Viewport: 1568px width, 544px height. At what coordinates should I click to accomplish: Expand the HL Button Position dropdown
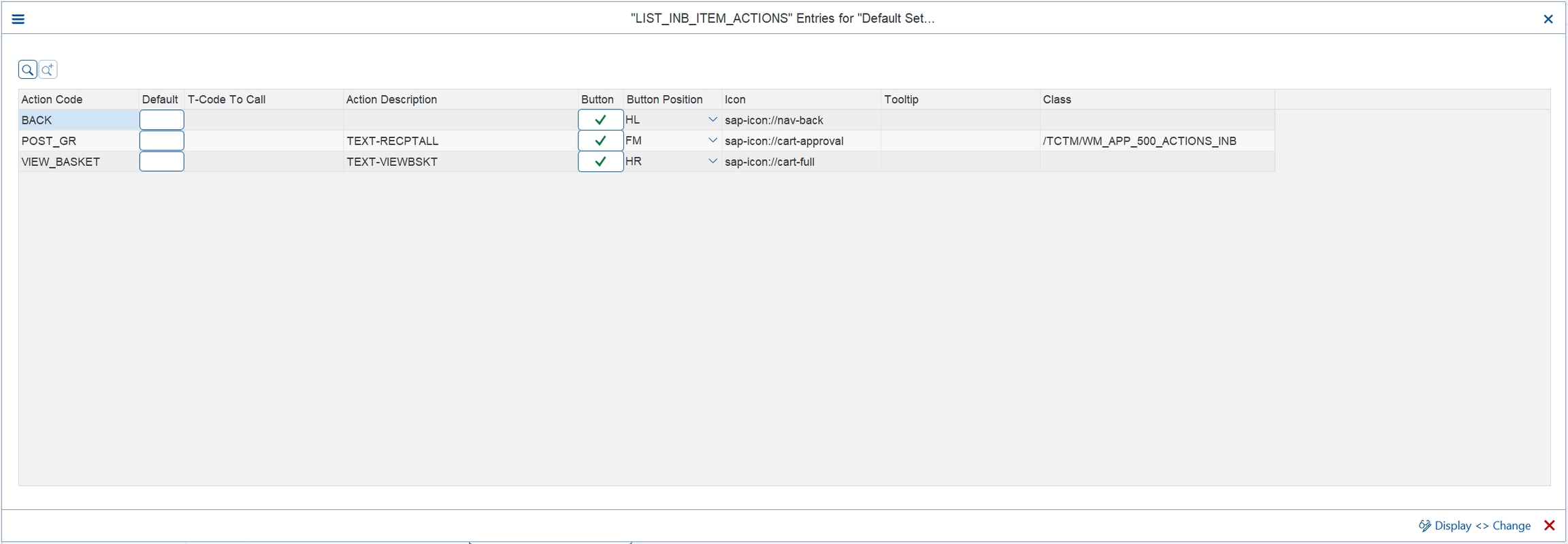click(713, 120)
